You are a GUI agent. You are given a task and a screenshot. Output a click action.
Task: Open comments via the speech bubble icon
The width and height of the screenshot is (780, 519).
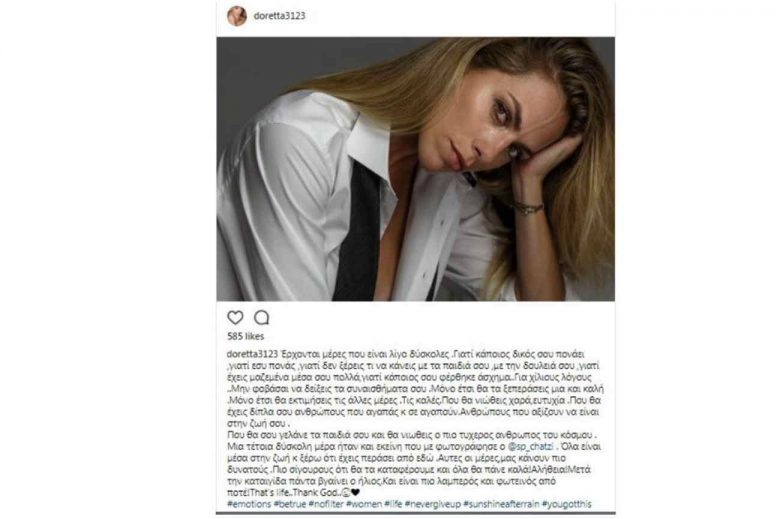tap(262, 317)
